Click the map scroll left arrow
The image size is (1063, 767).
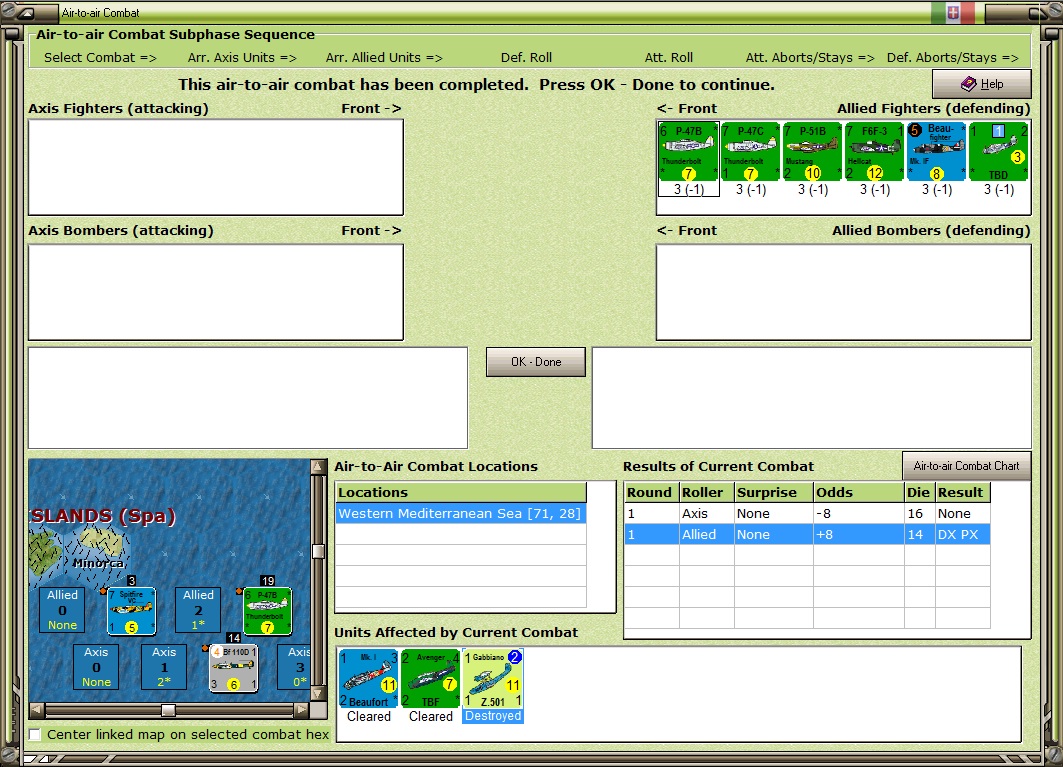click(x=37, y=710)
